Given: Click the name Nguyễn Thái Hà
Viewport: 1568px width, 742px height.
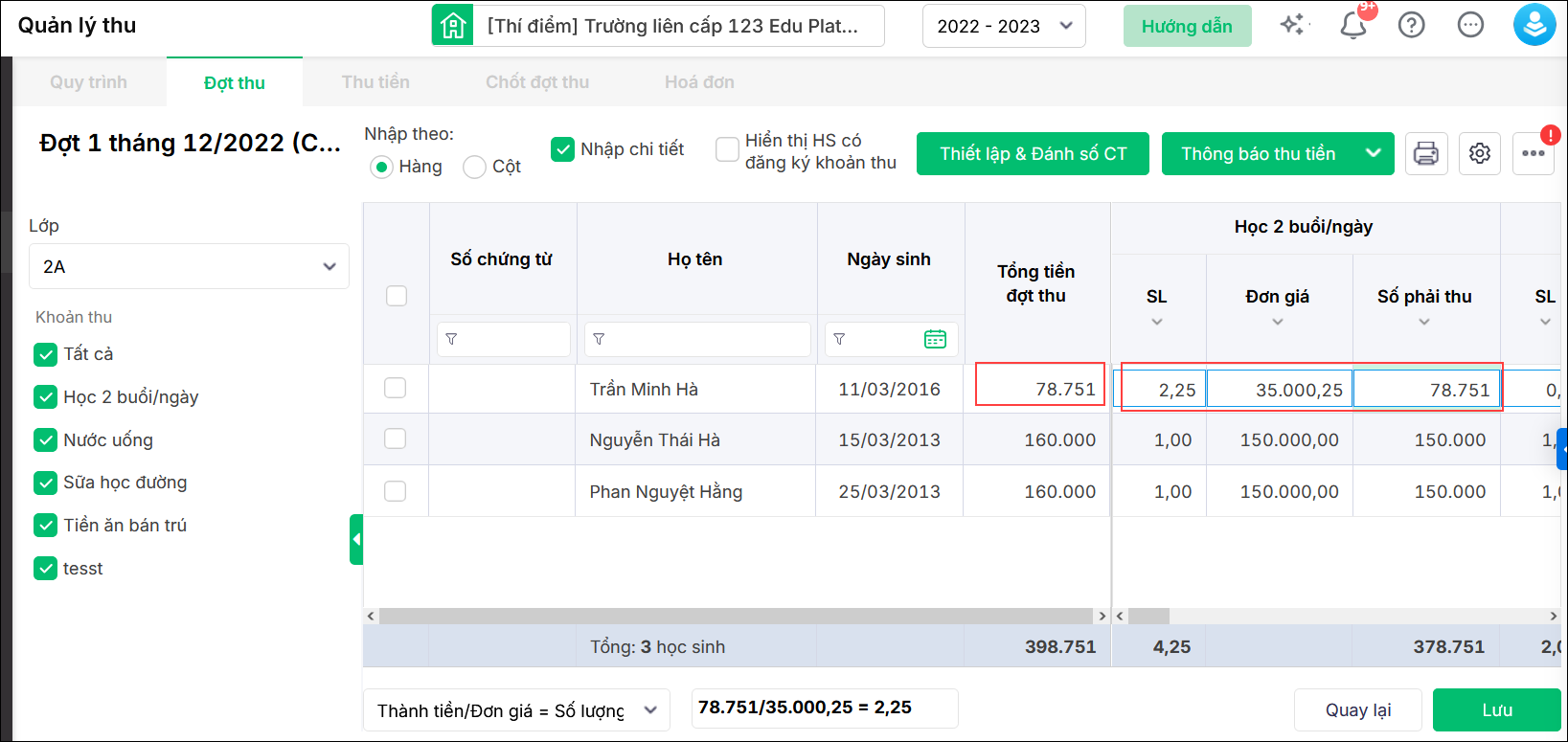Looking at the screenshot, I should coord(655,440).
